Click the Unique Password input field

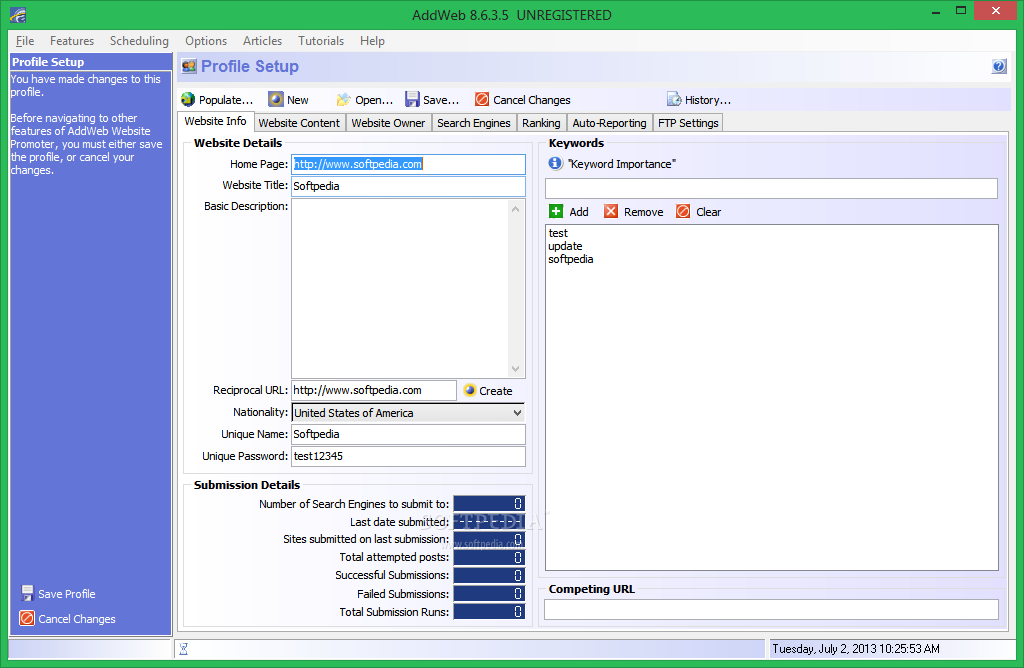click(x=408, y=456)
